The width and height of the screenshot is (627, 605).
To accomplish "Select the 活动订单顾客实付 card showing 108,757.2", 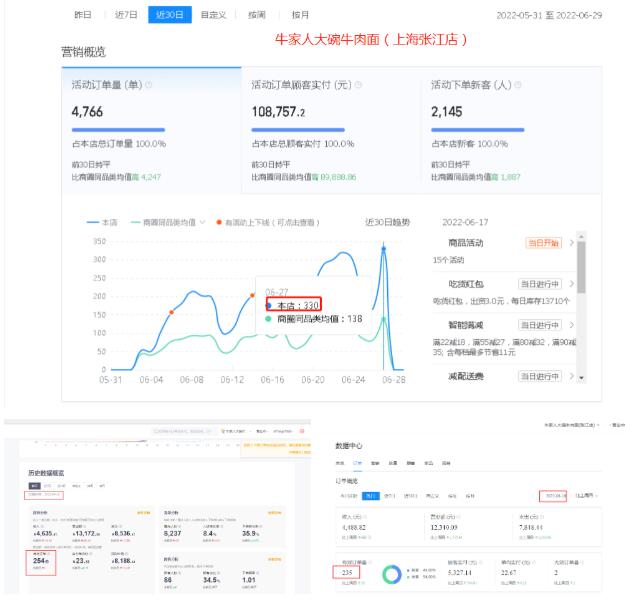I will point(331,130).
